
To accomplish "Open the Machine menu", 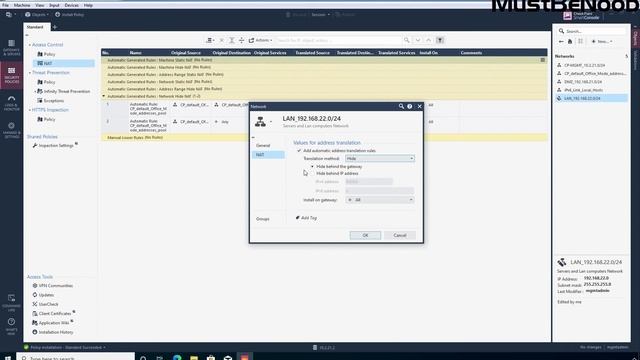I will coord(22,5).
